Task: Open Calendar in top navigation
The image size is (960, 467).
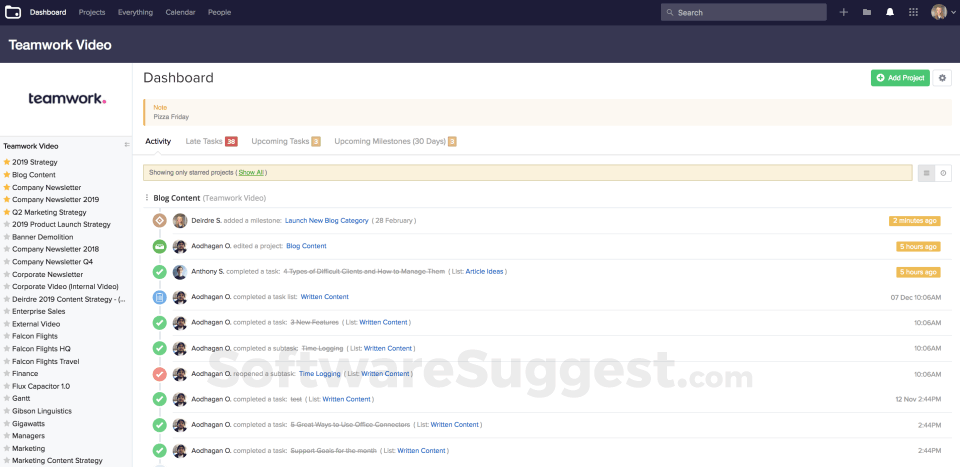Action: [x=180, y=12]
